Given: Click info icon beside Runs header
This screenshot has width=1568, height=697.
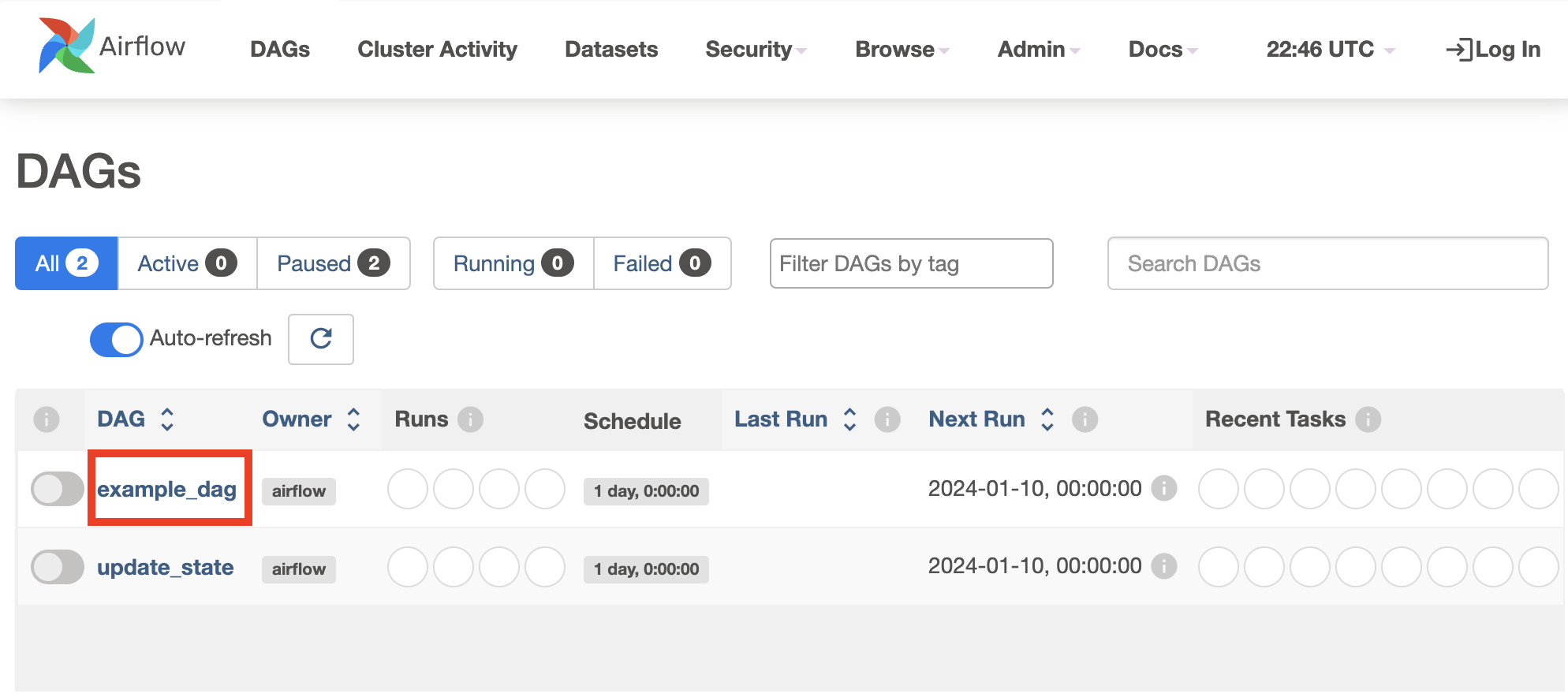Looking at the screenshot, I should point(471,419).
